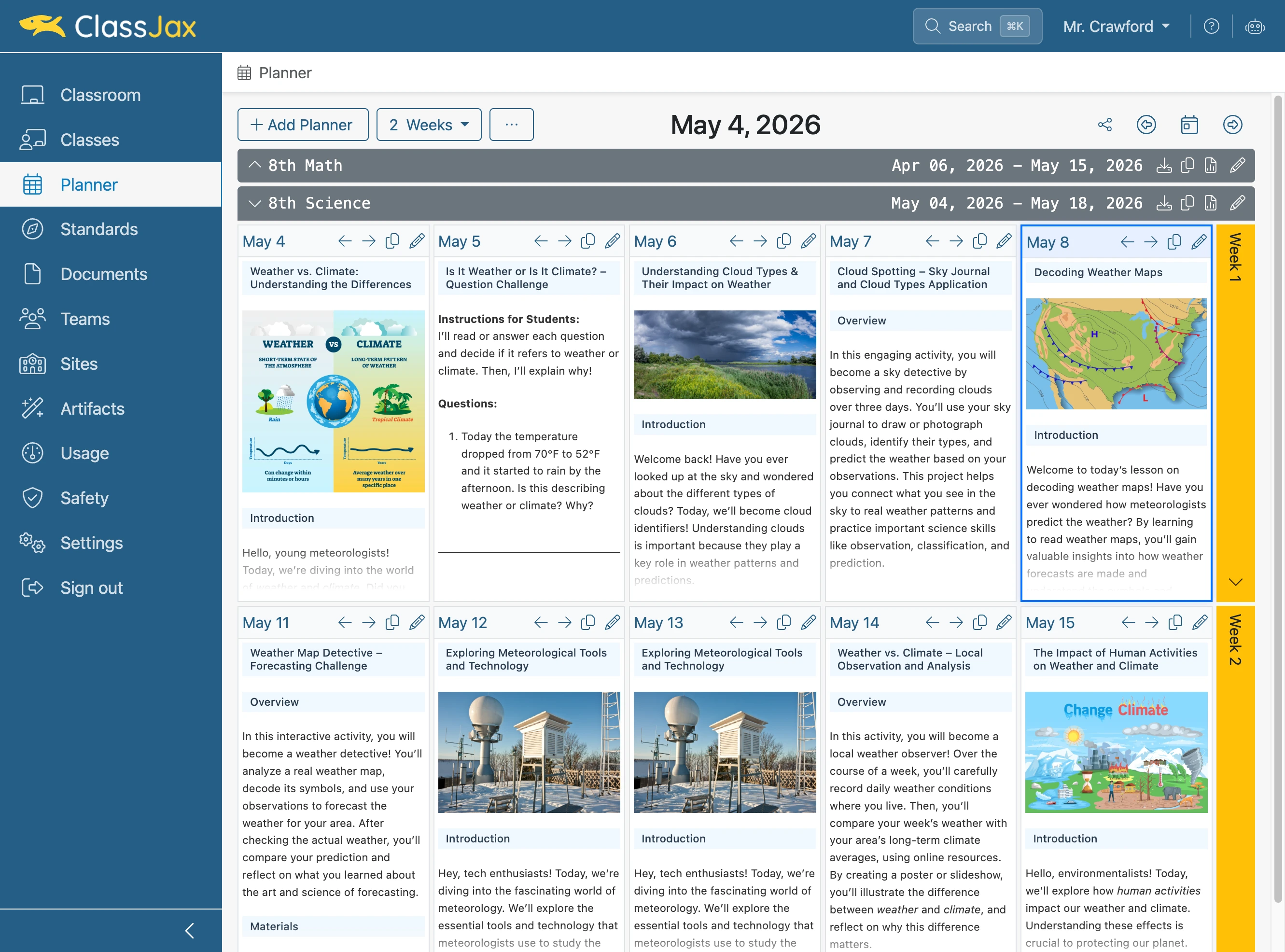The image size is (1285, 952).
Task: Download the 8th Science planner
Action: [x=1164, y=203]
